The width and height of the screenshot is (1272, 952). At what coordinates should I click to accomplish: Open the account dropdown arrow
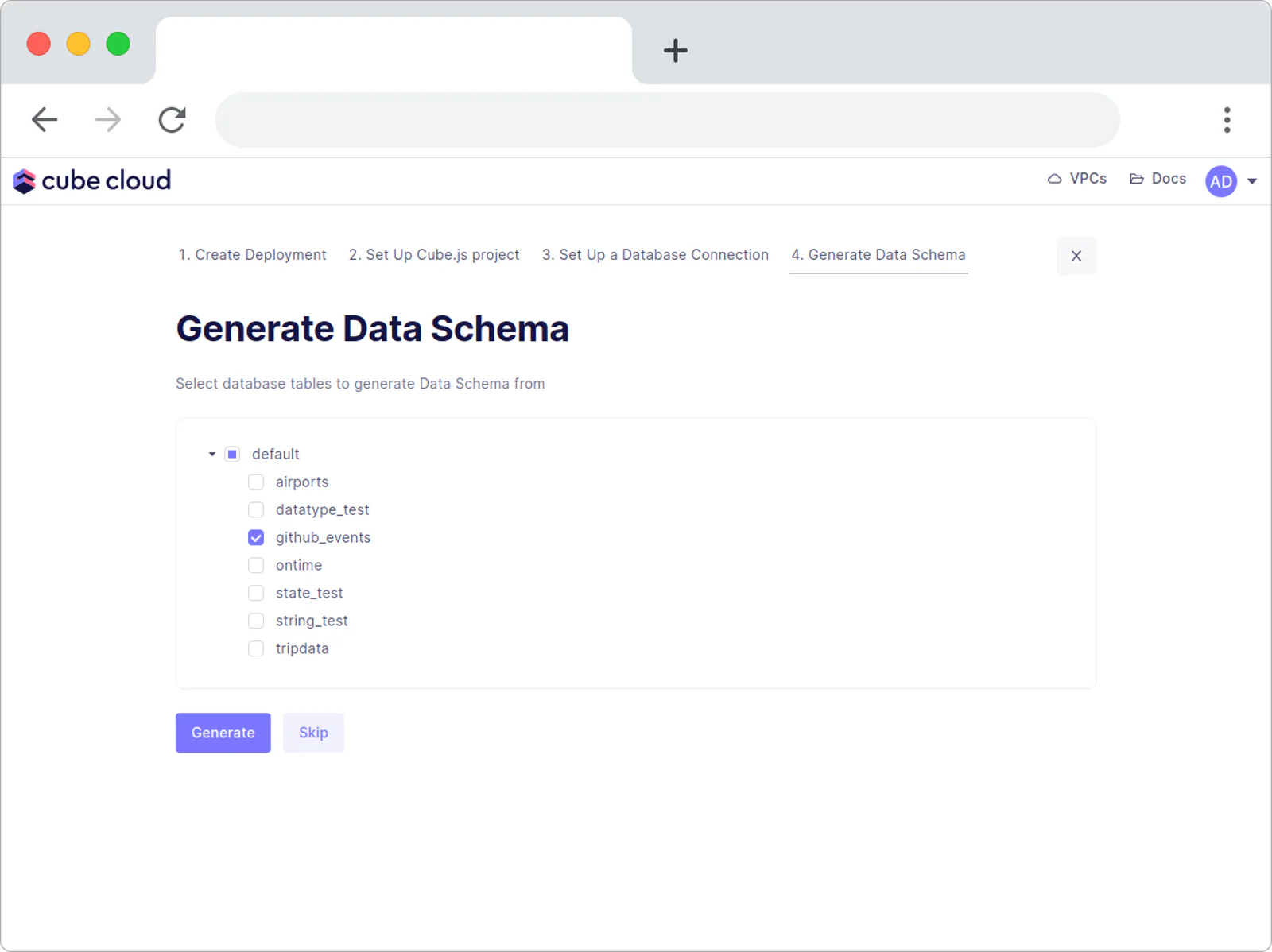tap(1252, 181)
